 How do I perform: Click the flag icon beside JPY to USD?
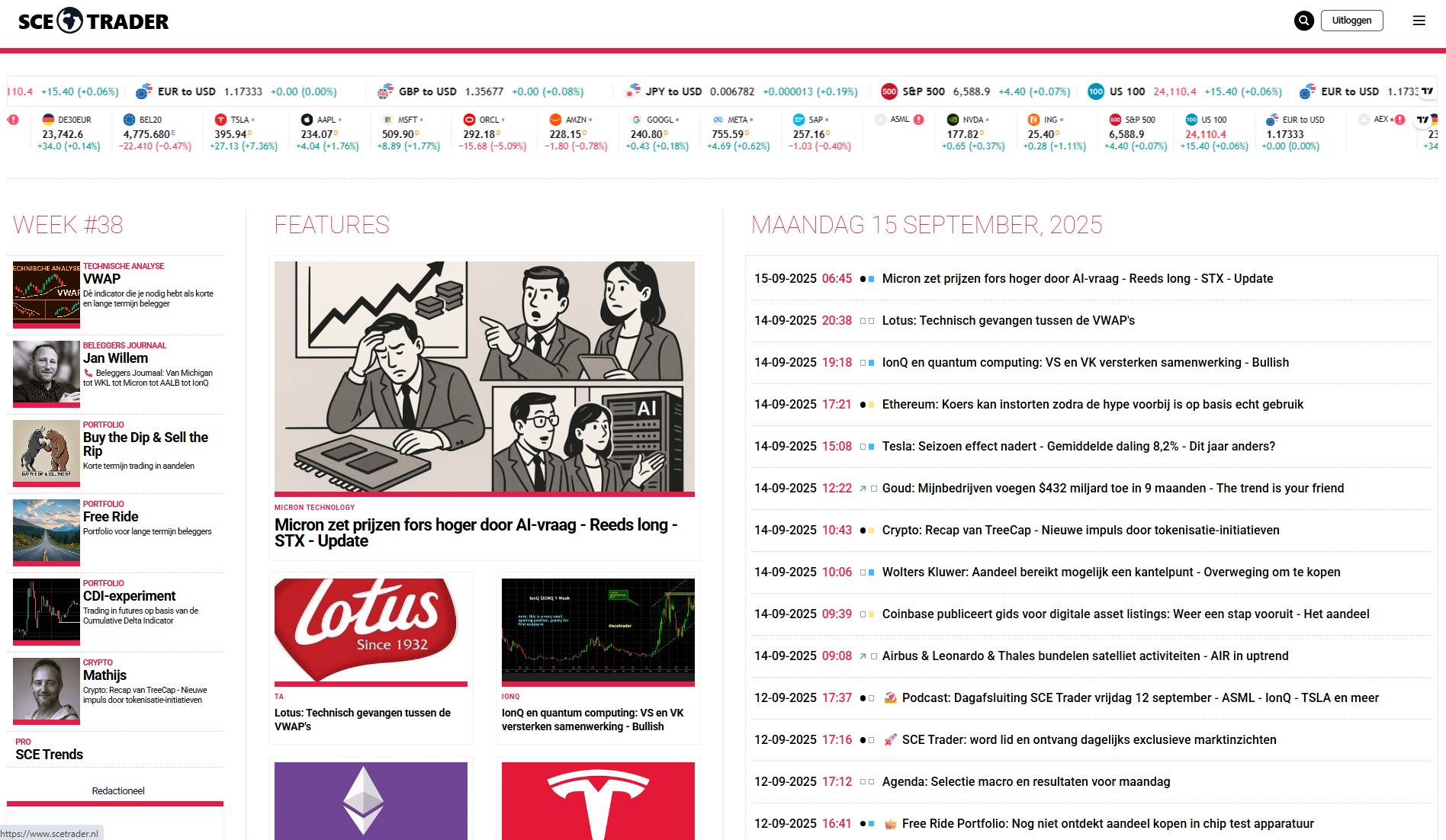(632, 91)
